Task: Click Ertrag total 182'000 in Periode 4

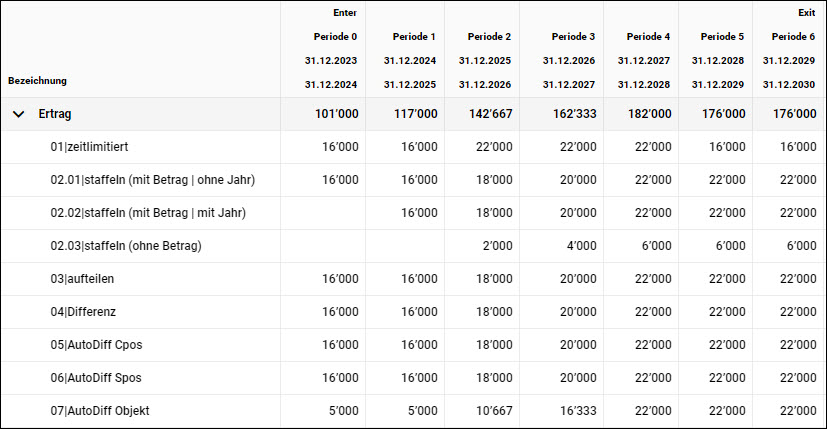Action: [x=650, y=114]
